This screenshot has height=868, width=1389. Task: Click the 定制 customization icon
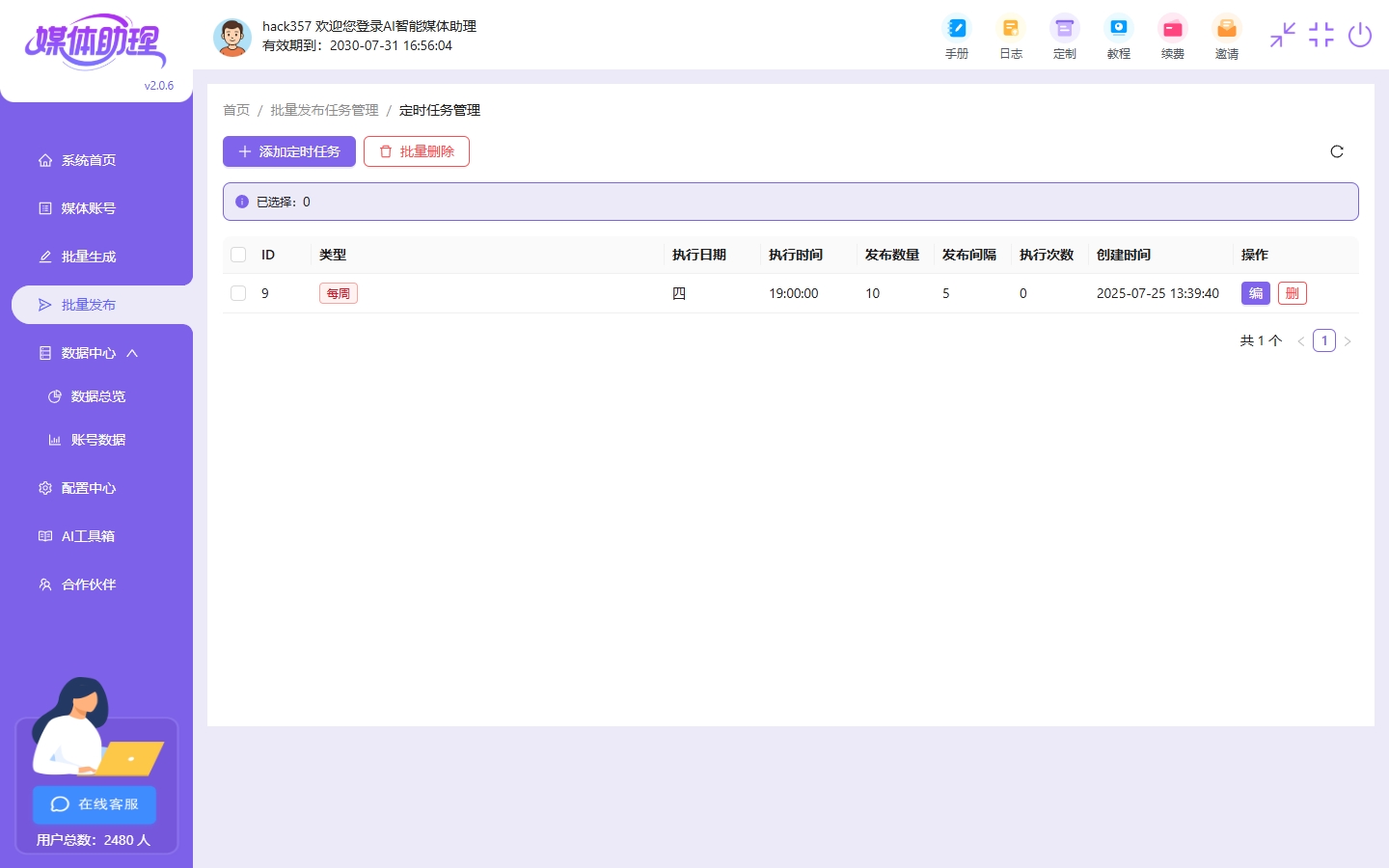1065,36
